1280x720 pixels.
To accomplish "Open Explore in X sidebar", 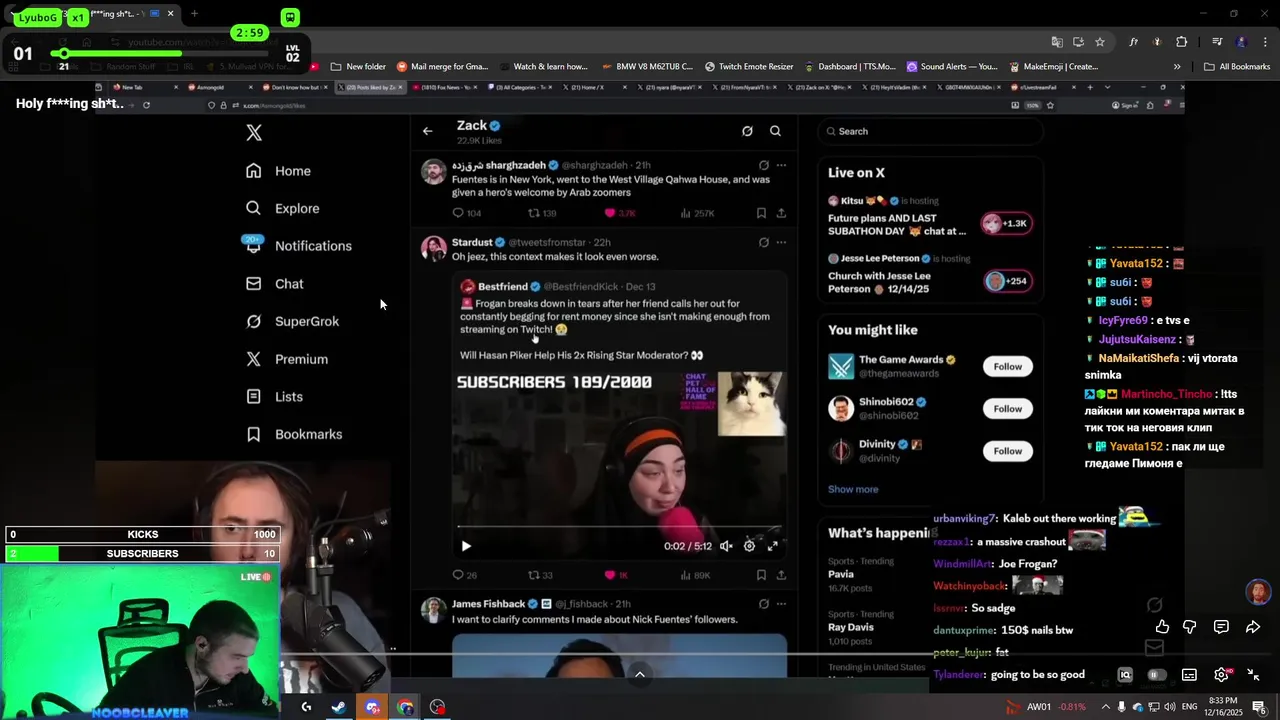I will pos(282,208).
